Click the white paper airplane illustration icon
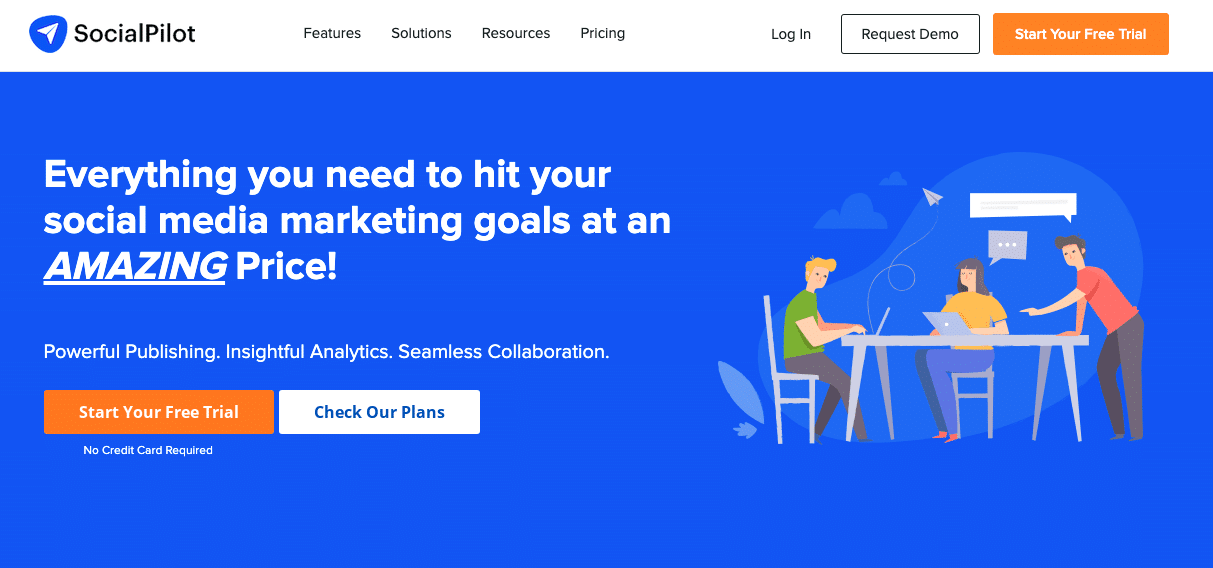The height and width of the screenshot is (568, 1213). click(x=933, y=197)
